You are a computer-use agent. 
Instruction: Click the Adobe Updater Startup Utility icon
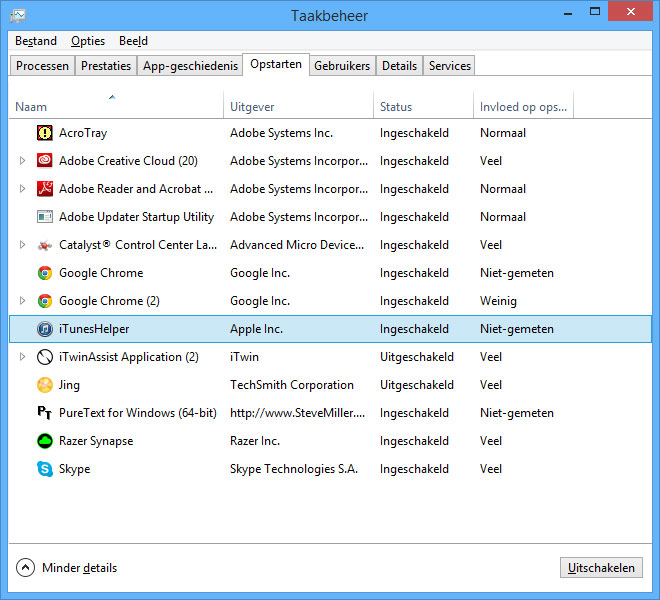(x=45, y=217)
